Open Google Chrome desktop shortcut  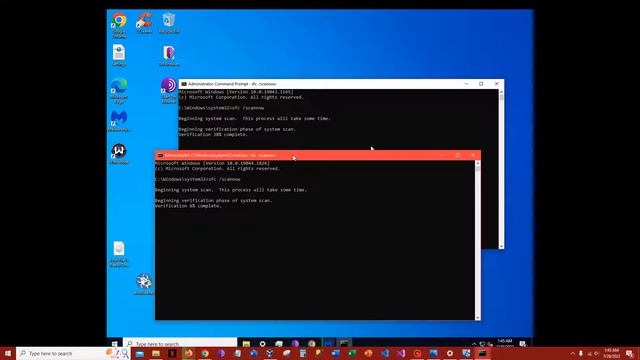click(119, 20)
